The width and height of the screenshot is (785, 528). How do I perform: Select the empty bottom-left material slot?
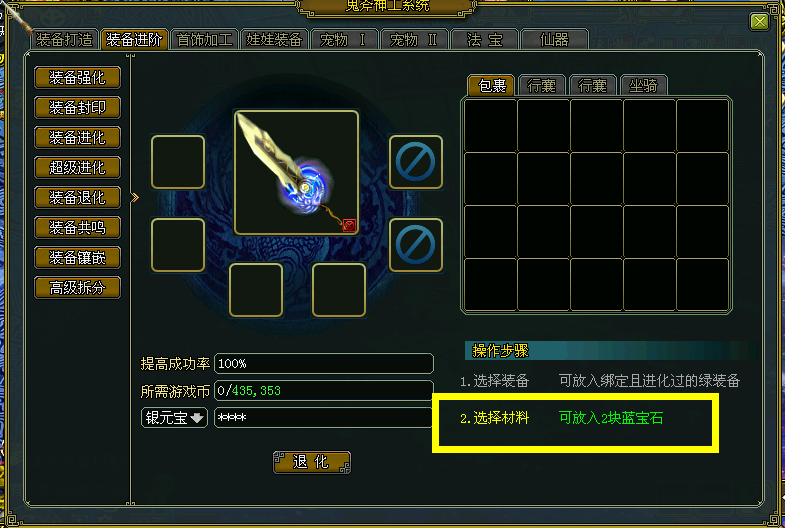(256, 290)
